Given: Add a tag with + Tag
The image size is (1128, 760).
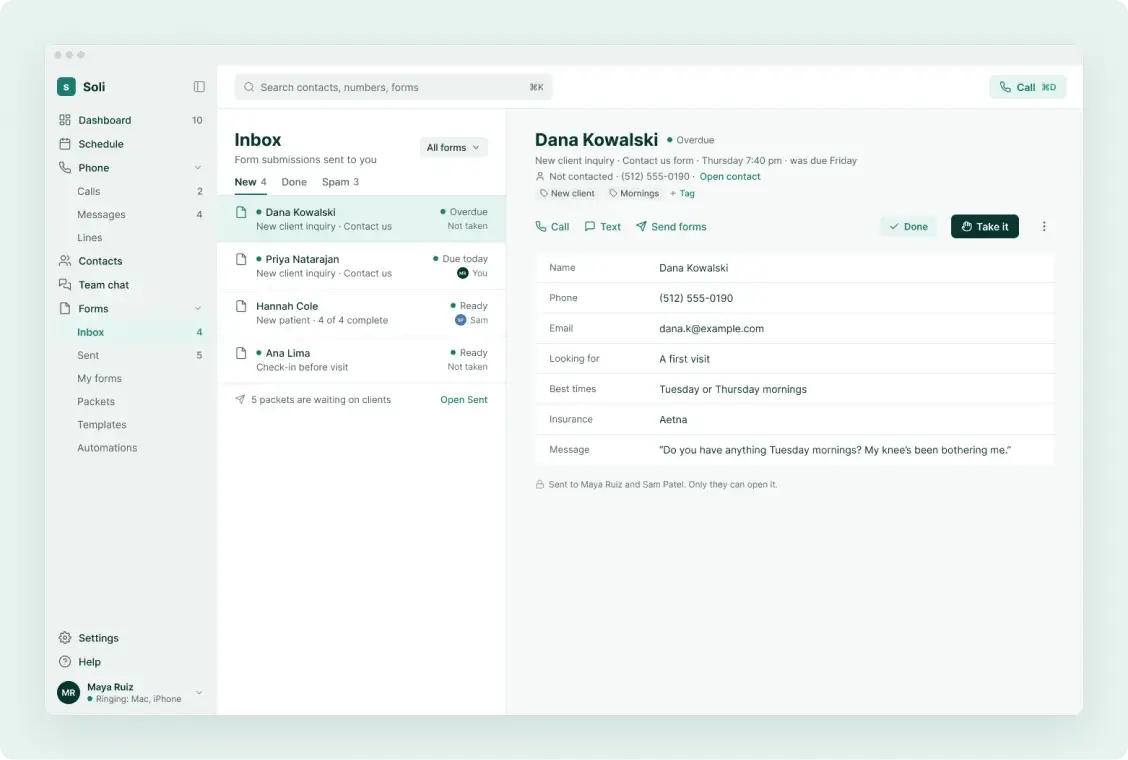Looking at the screenshot, I should click(x=682, y=193).
